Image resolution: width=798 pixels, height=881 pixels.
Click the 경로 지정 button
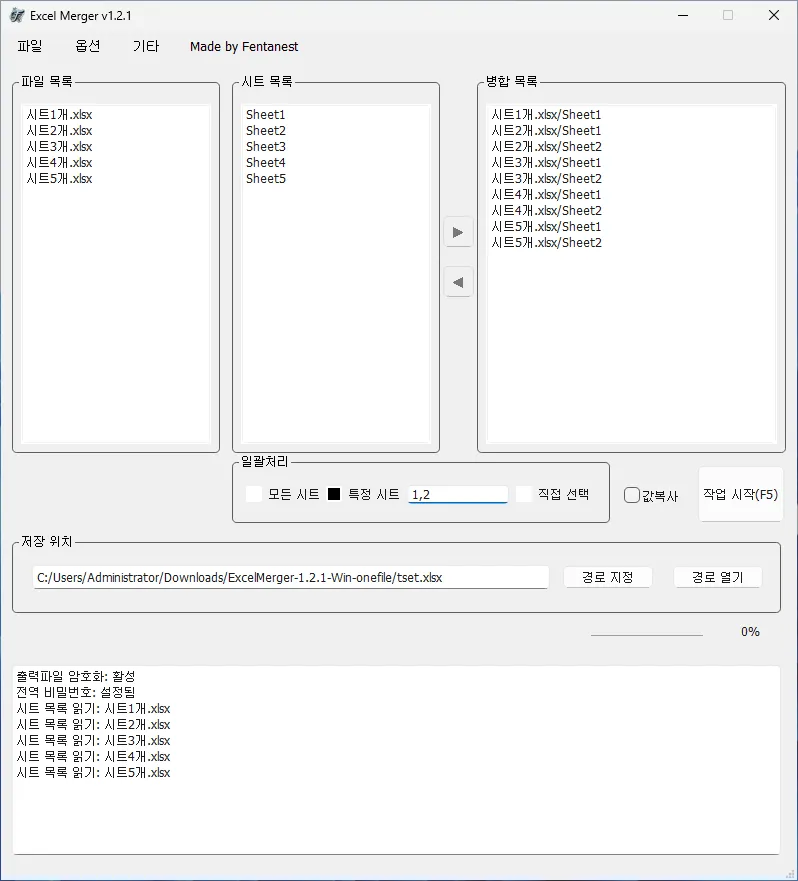pos(607,577)
